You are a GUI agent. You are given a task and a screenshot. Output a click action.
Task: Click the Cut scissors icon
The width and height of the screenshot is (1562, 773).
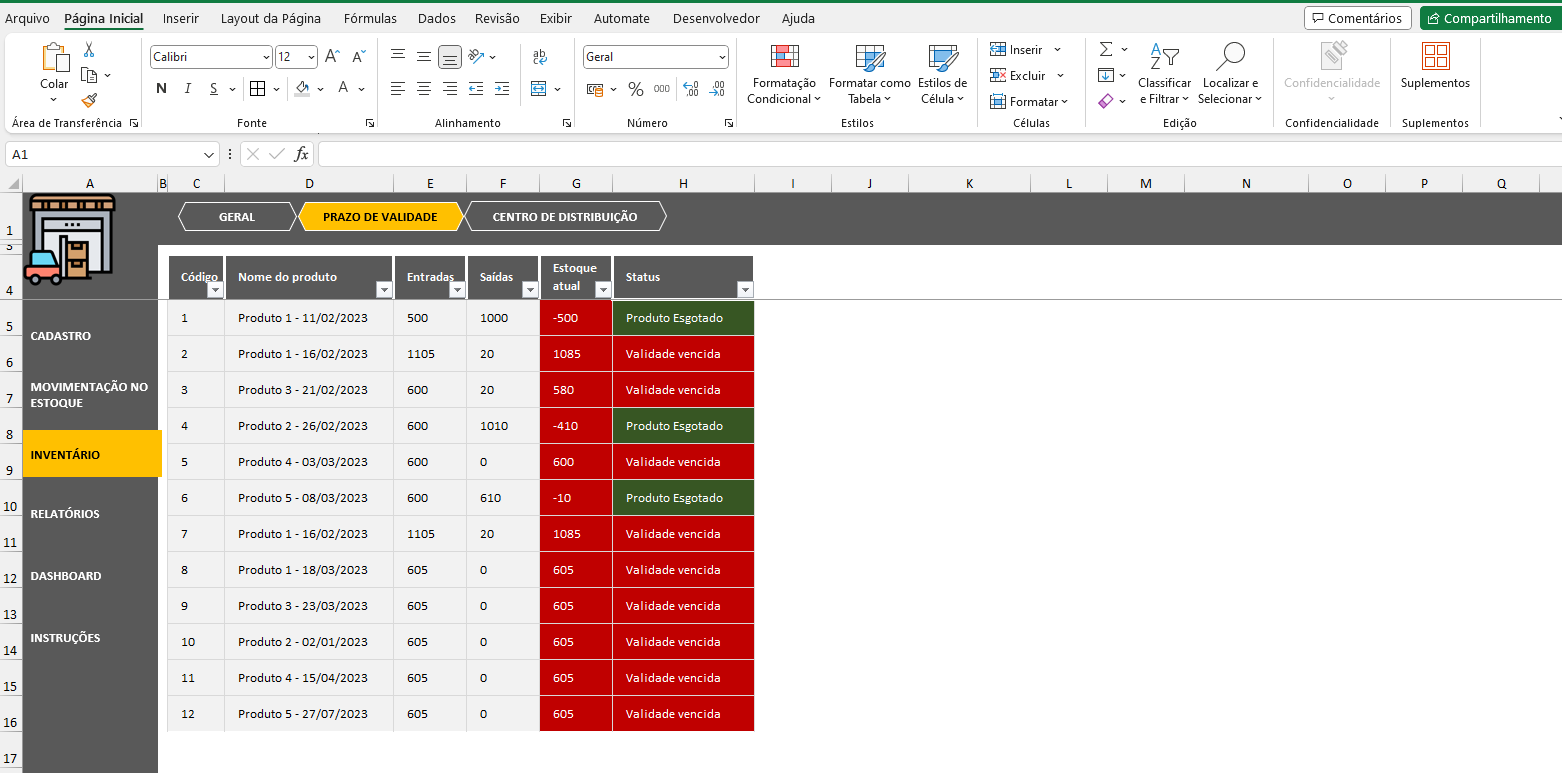(x=89, y=50)
